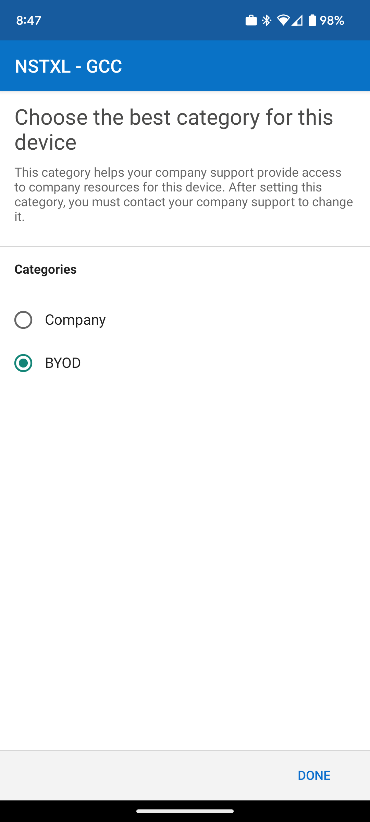Screen dimensions: 370x822
Task: Tap the Company category label
Action: tap(75, 320)
